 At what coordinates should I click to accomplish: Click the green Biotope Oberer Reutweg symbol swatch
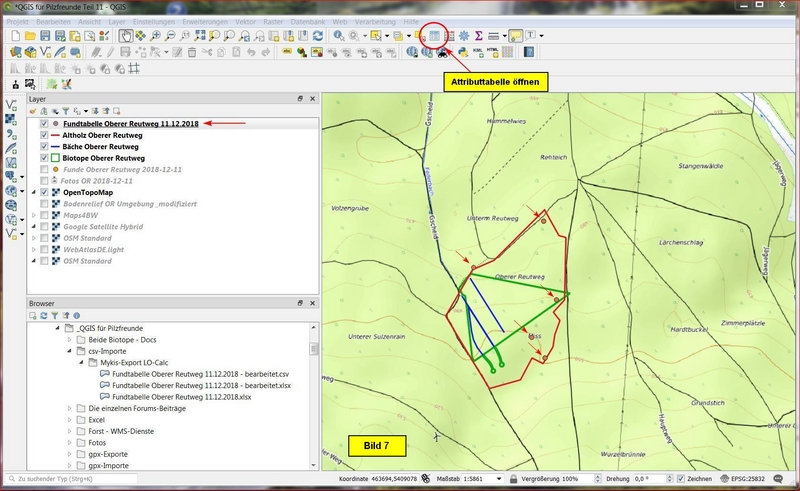click(x=56, y=158)
